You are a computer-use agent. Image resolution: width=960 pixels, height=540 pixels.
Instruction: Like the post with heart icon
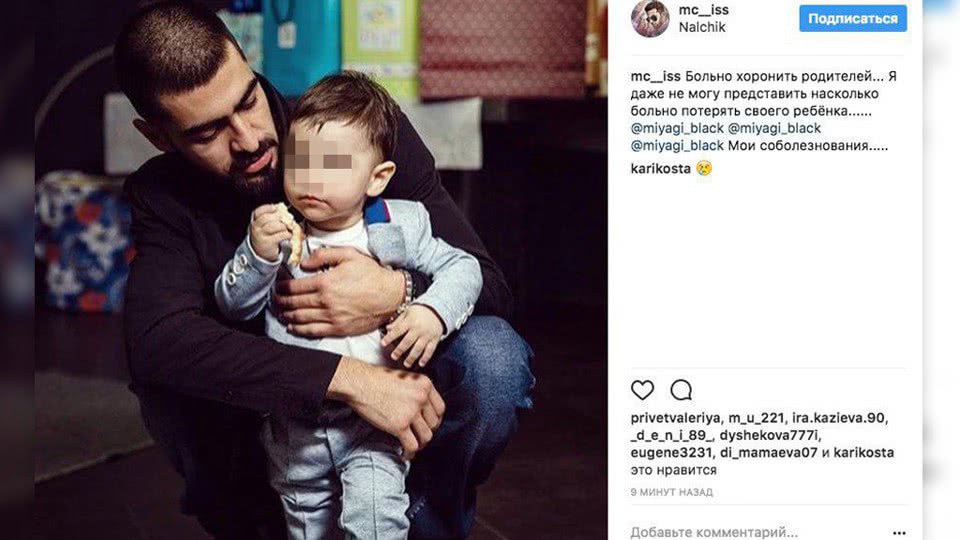642,389
